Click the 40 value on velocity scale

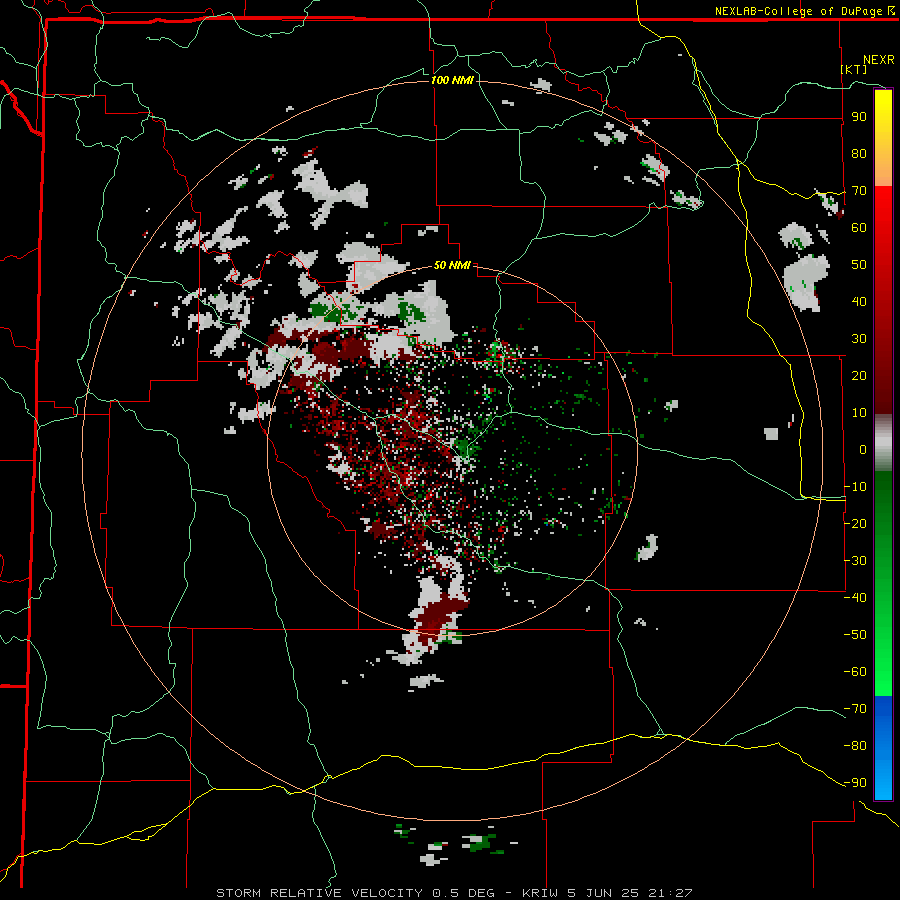859,302
